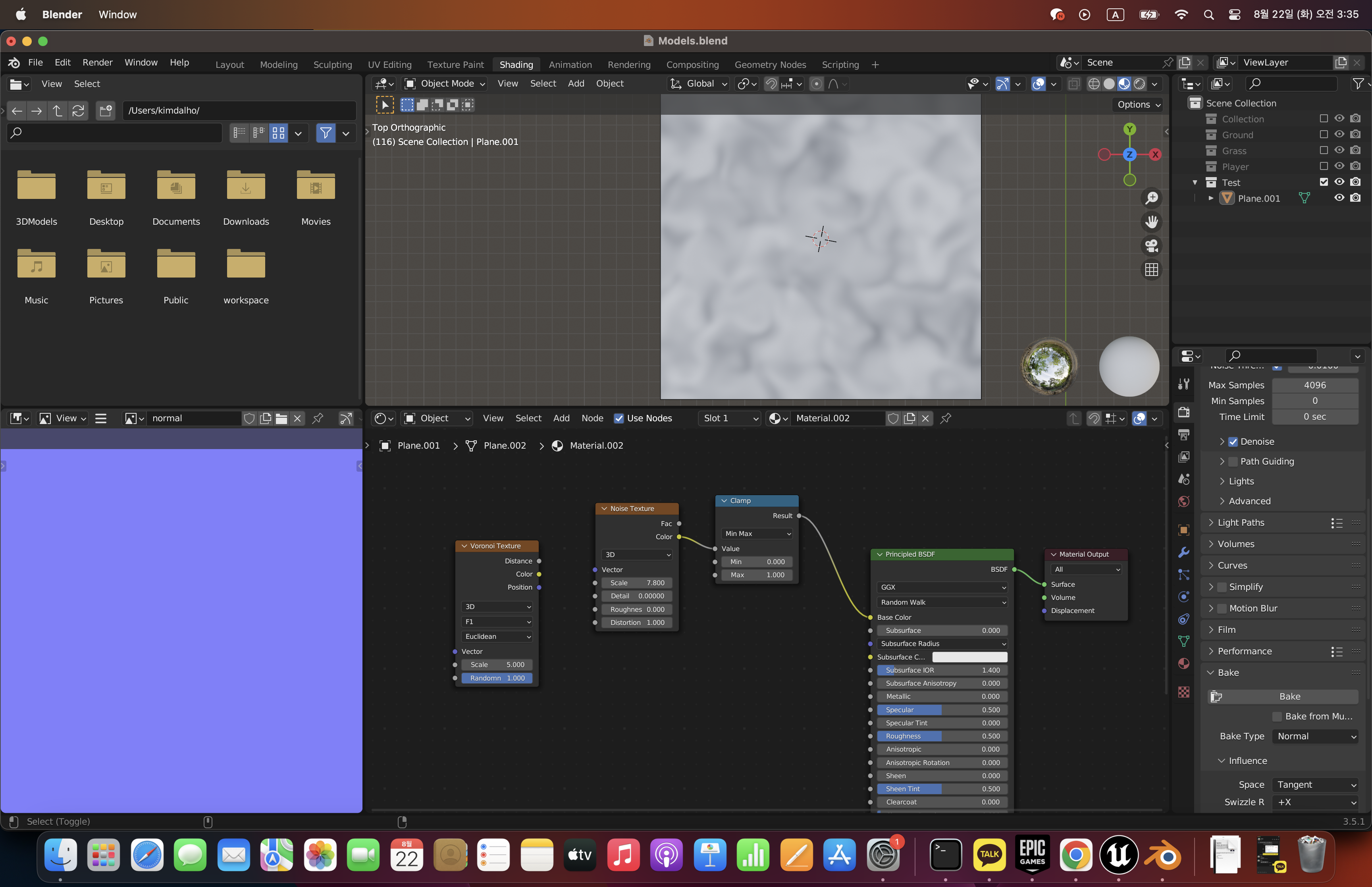Viewport: 1372px width, 887px height.
Task: Open the viewport Options button
Action: (x=1138, y=104)
